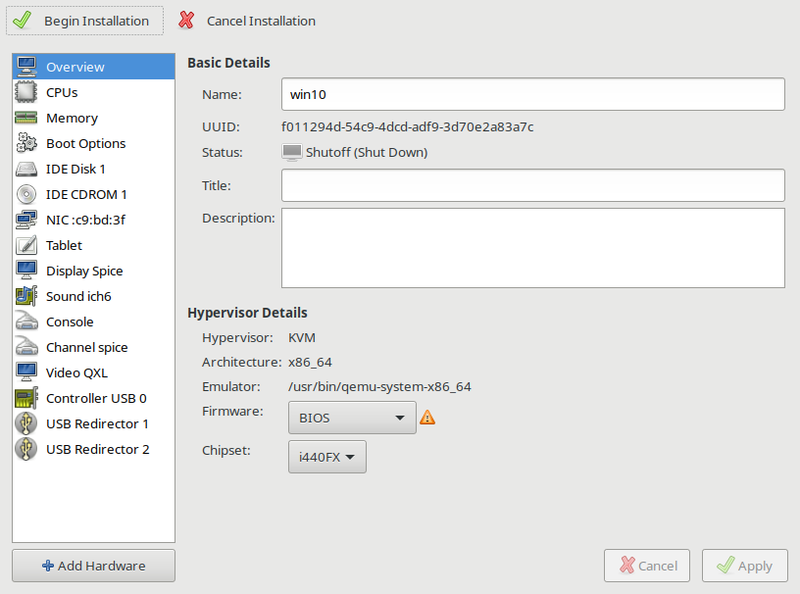Click the Boot Options gears icon
This screenshot has height=594, width=800.
point(27,143)
